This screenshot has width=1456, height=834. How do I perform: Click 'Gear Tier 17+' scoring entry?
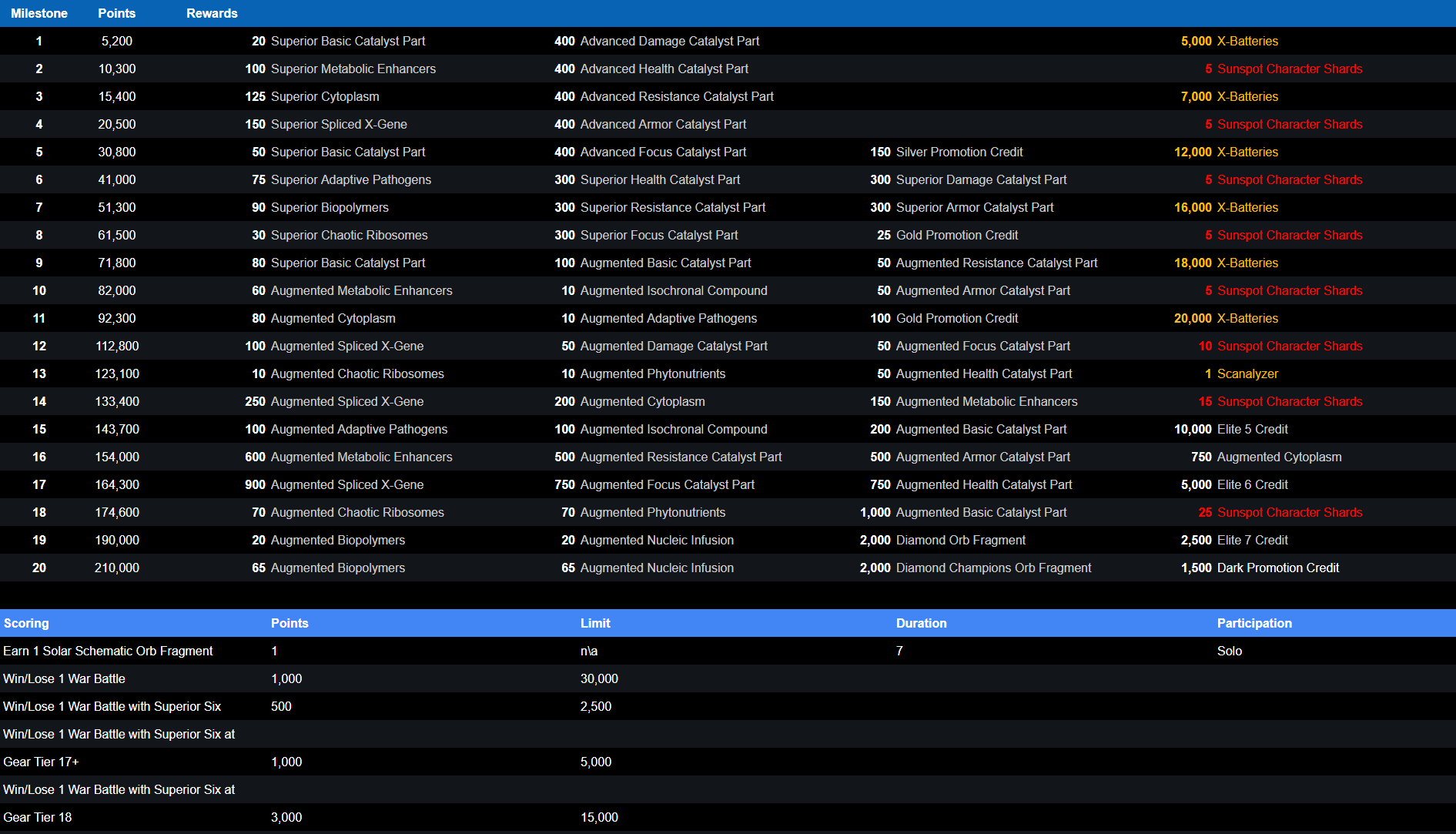[x=41, y=762]
